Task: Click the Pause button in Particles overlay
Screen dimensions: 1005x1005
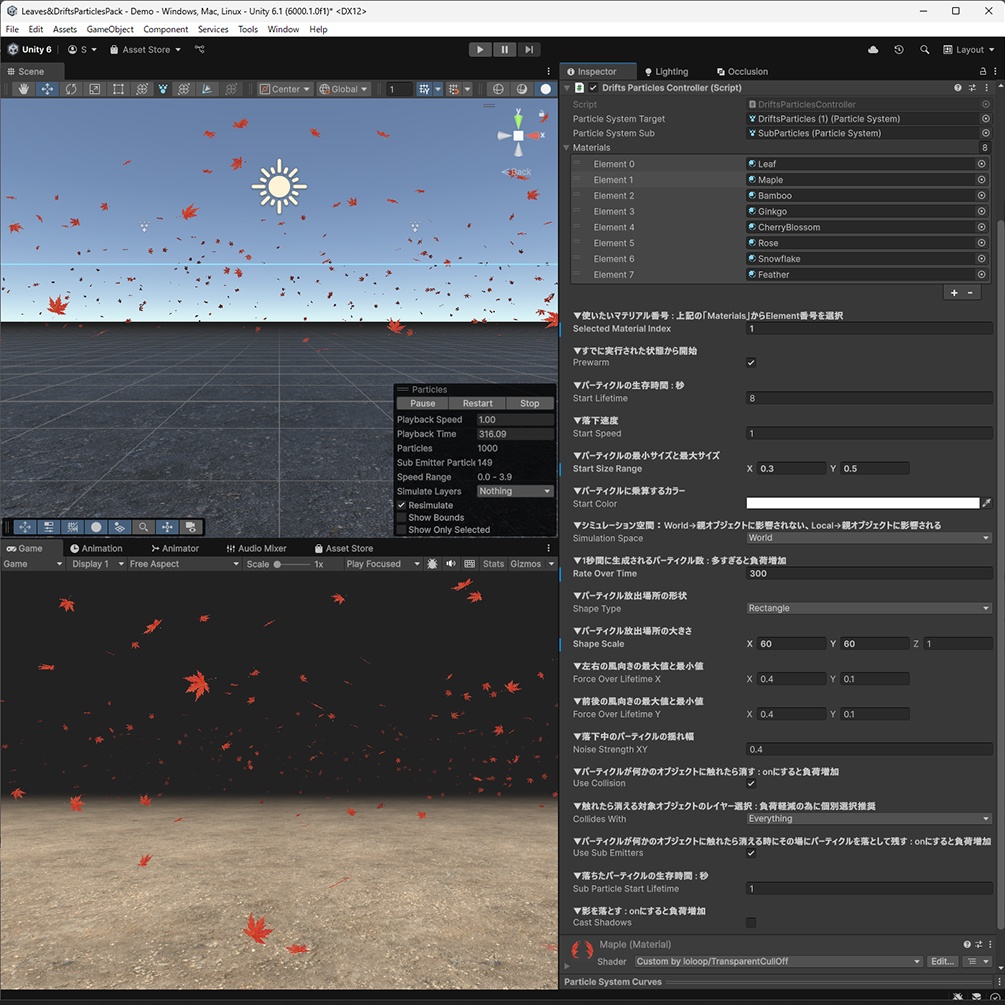Action: (x=422, y=404)
